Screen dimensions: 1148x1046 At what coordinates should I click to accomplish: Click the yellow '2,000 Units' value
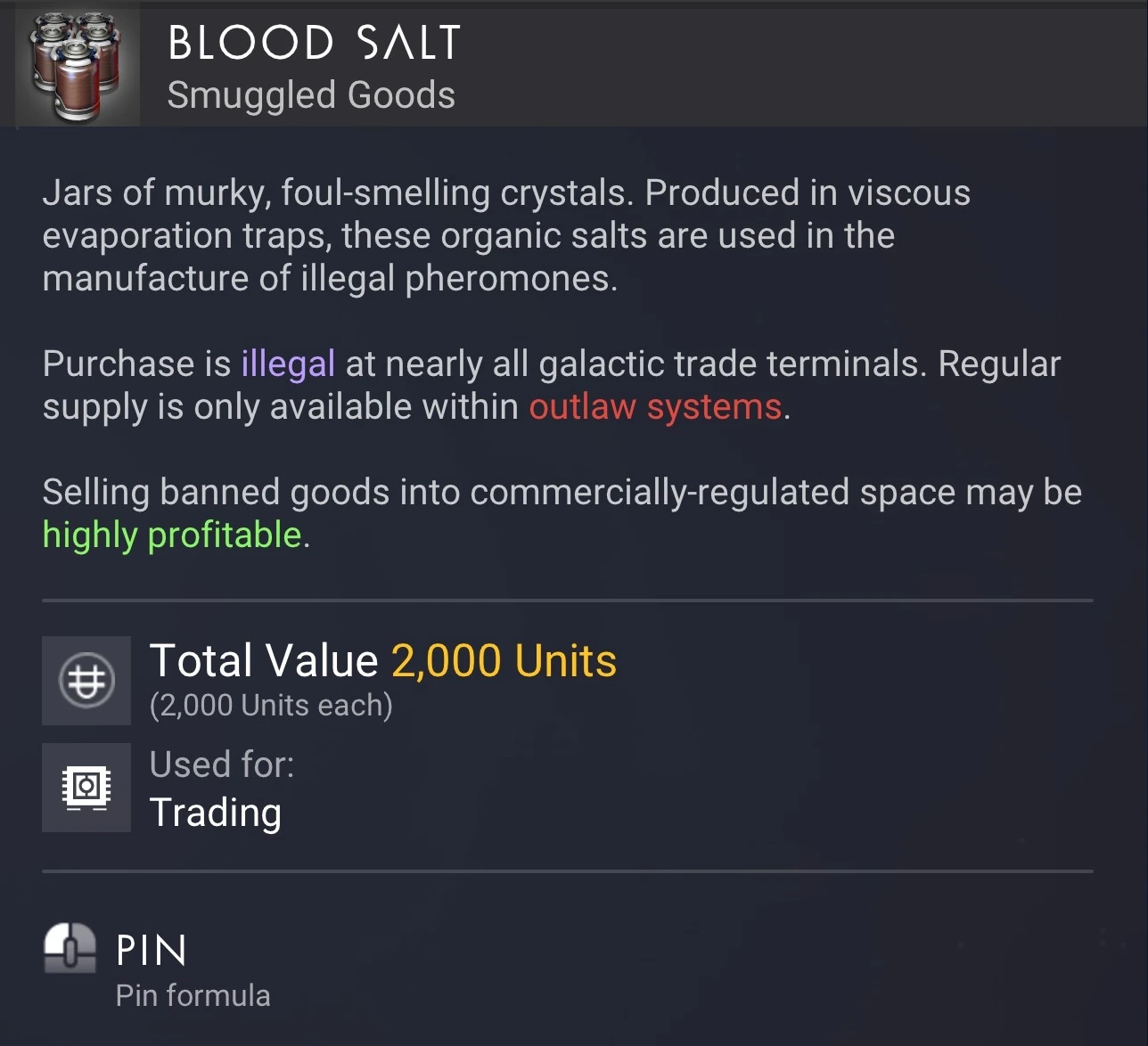coord(504,661)
